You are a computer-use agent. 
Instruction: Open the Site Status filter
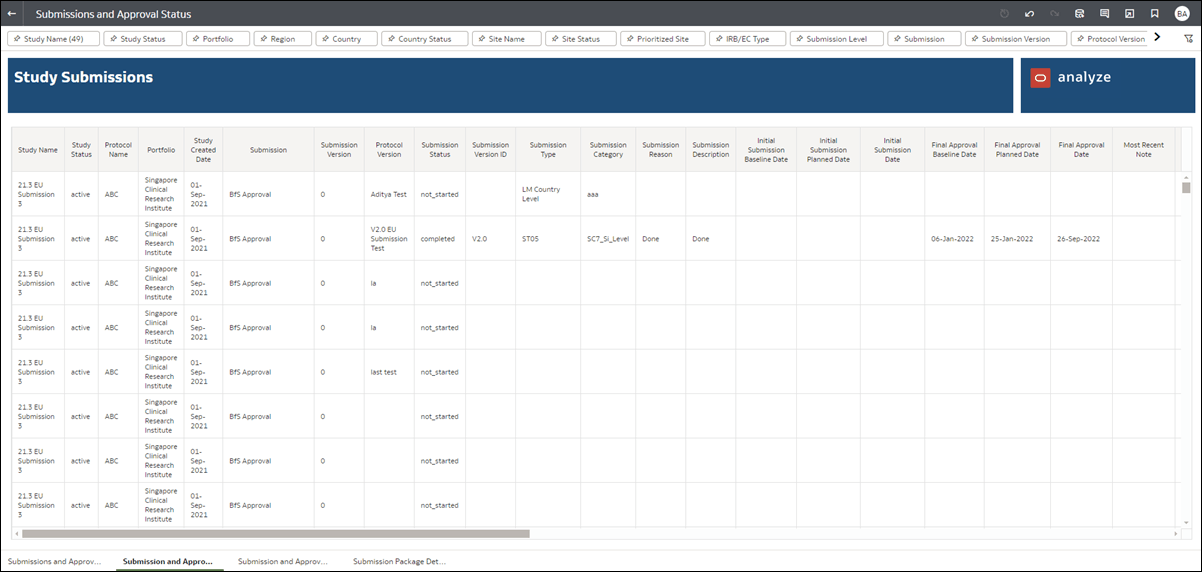(x=581, y=38)
